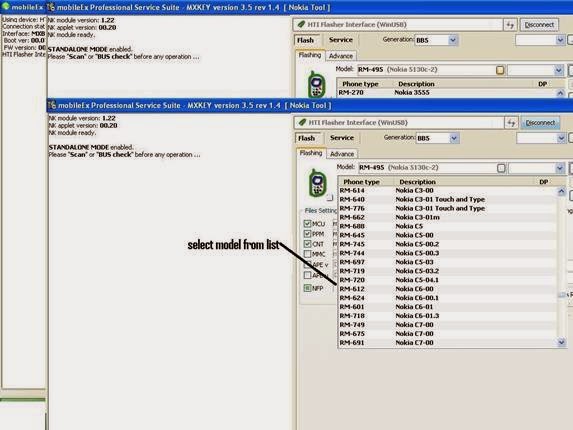Click scroll-up arrow of front model list

561,191
